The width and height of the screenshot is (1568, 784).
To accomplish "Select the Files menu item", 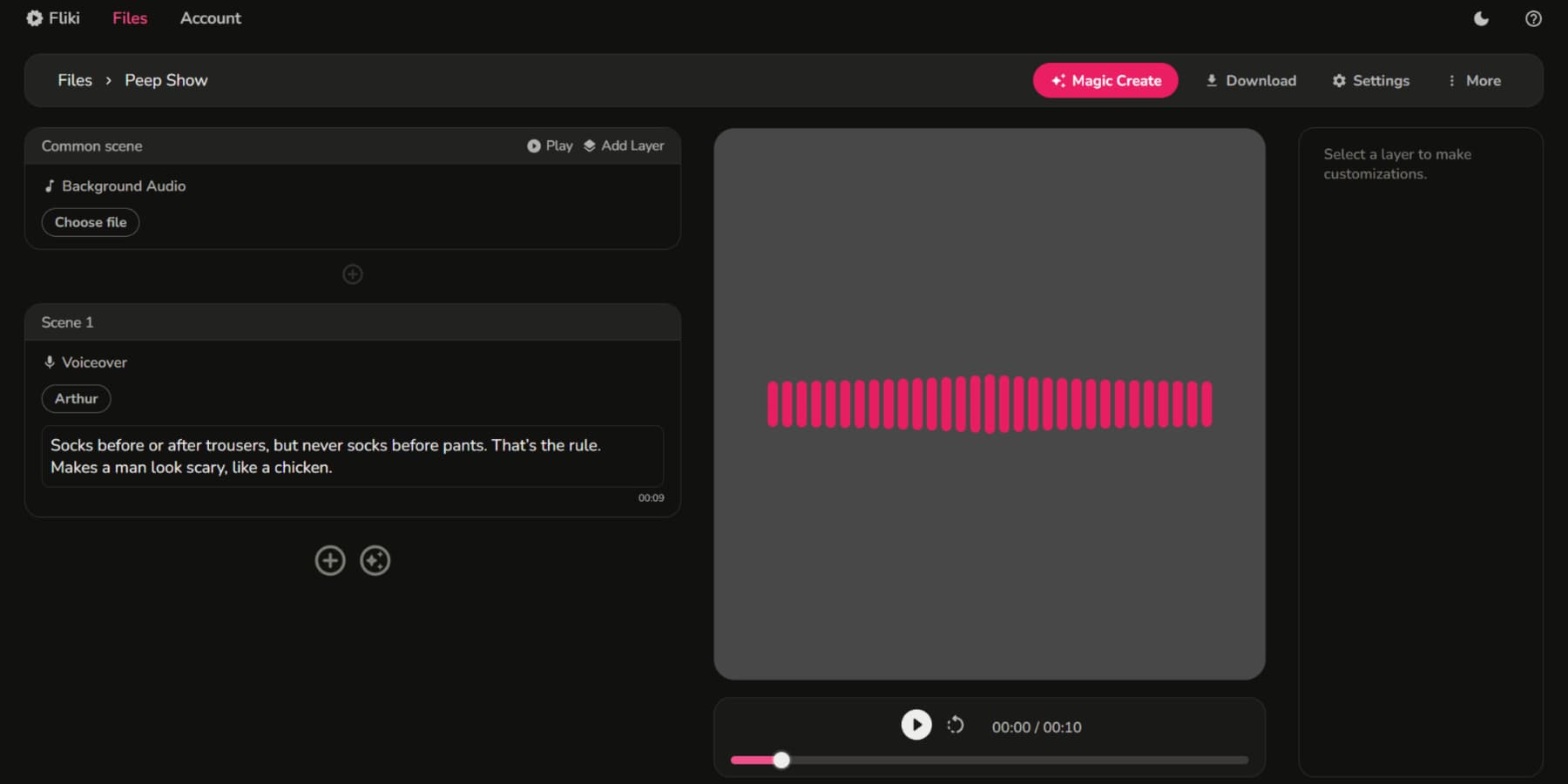I will [x=130, y=17].
